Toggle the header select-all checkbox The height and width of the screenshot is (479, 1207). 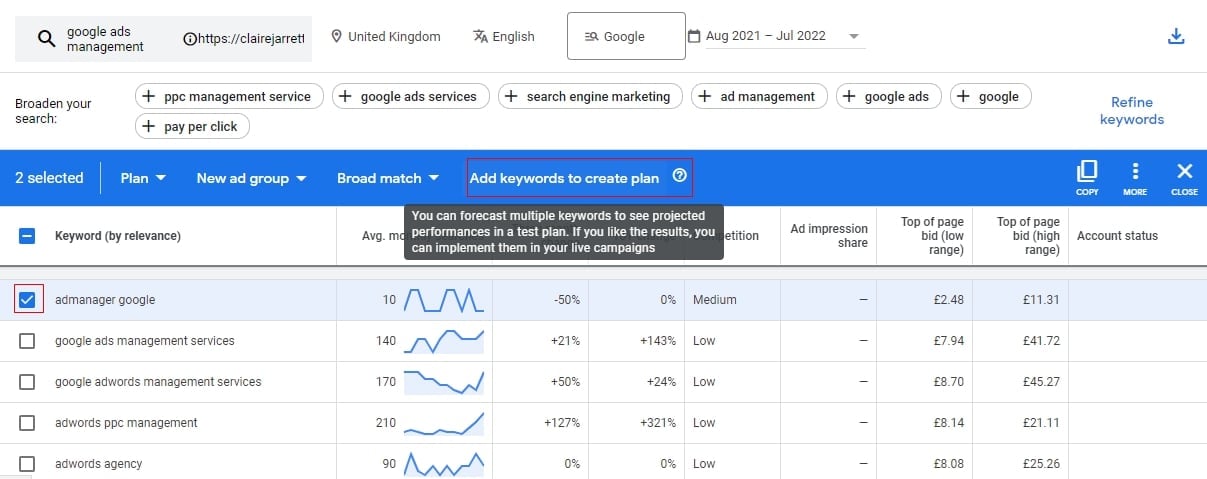[x=28, y=236]
